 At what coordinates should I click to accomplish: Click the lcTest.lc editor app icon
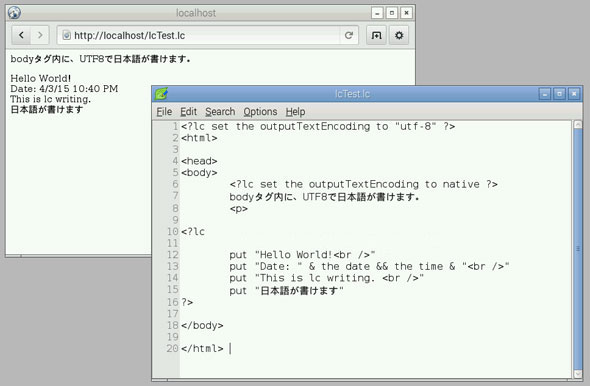click(x=161, y=93)
